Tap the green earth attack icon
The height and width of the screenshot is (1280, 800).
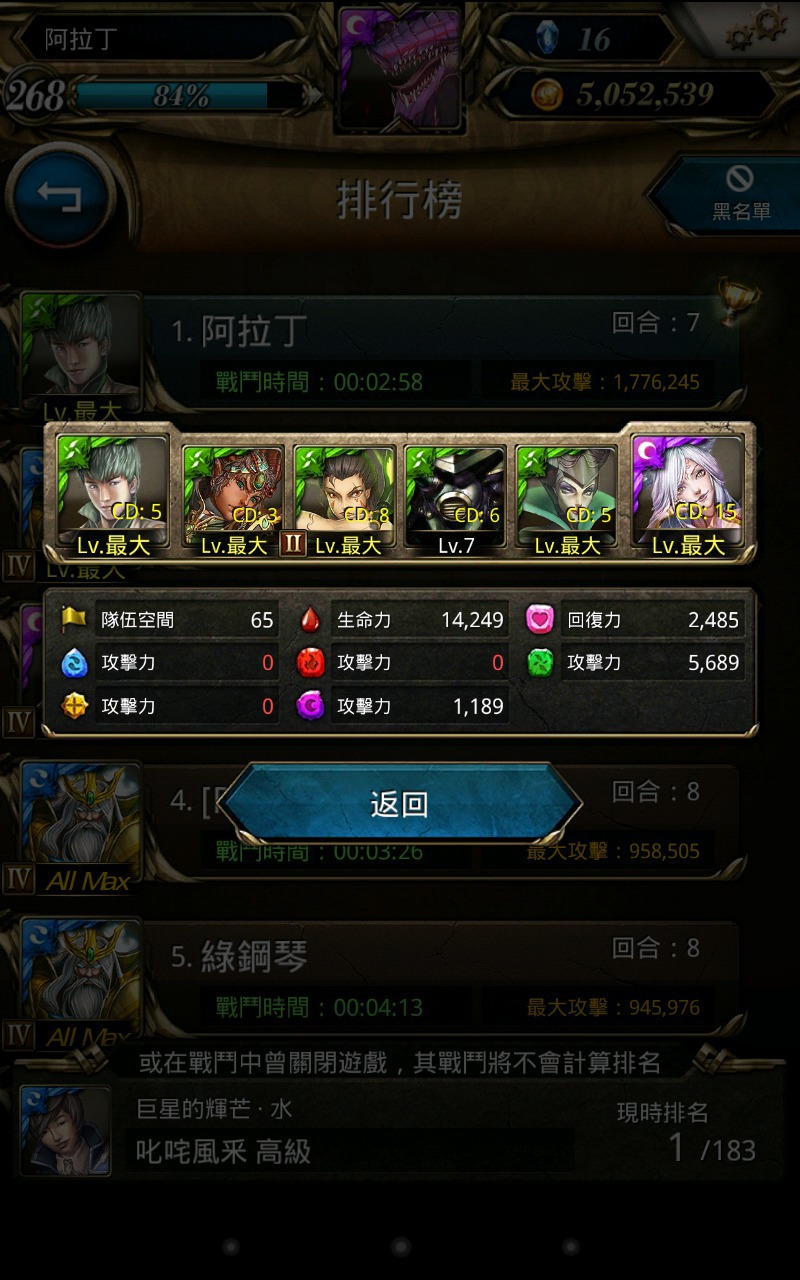[x=539, y=663]
